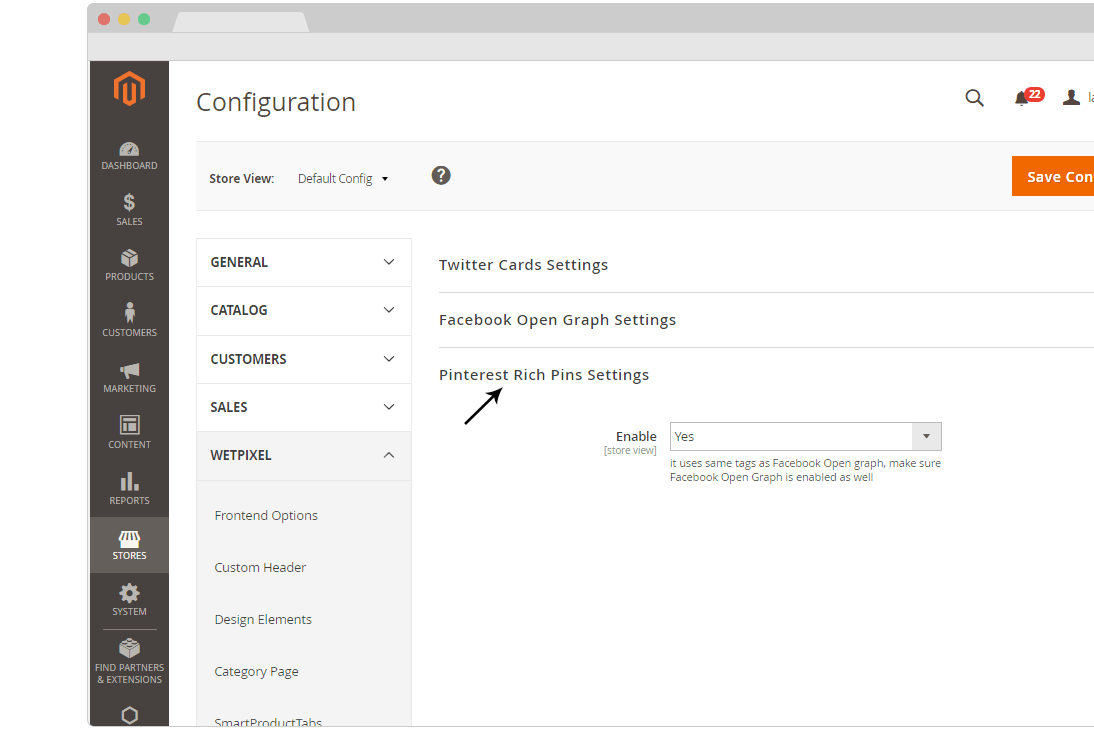Collapse the WETPIXEL config section
This screenshot has width=1094, height=732.
pos(304,456)
